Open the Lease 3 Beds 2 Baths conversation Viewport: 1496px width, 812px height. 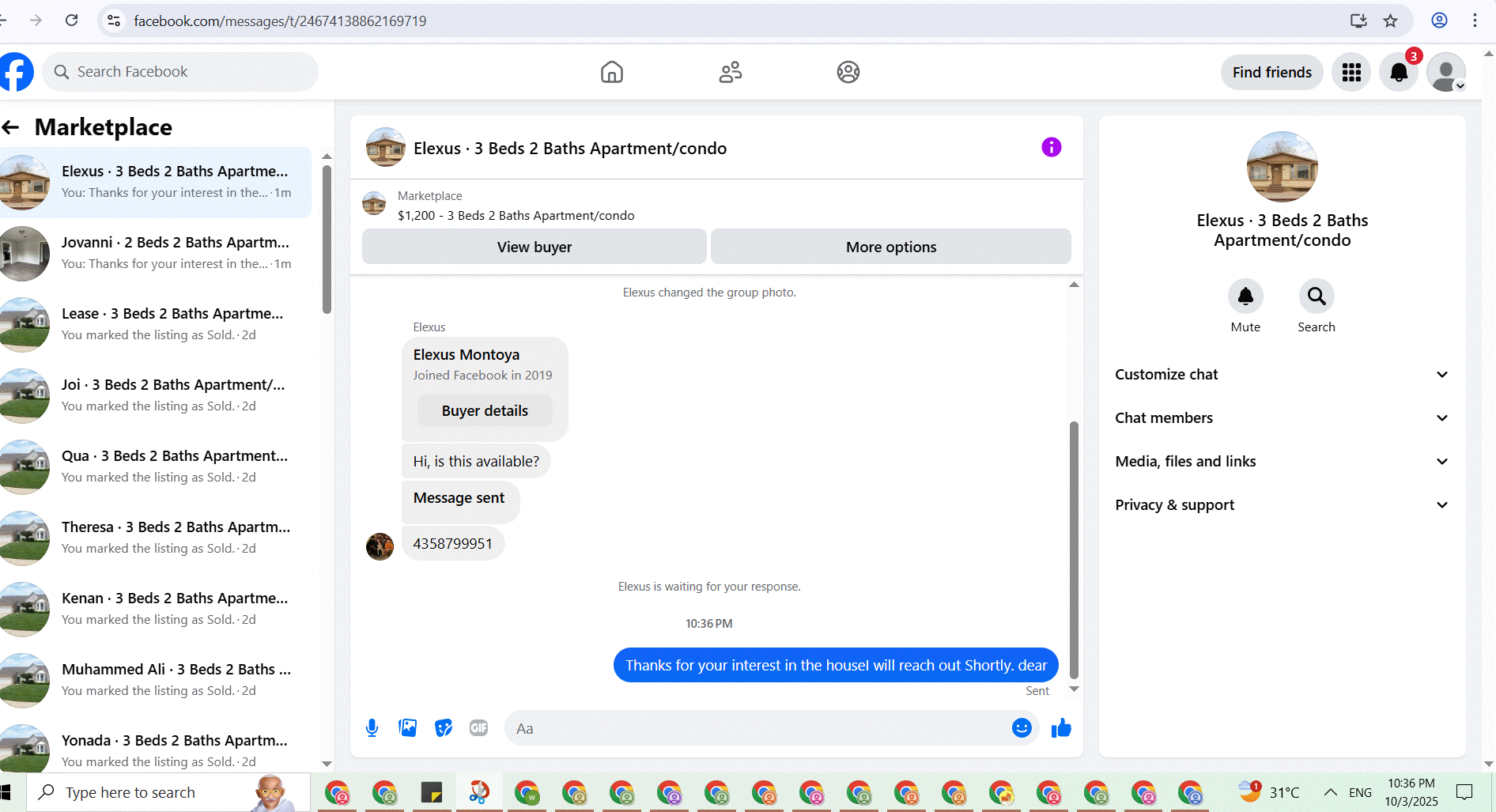(156, 325)
